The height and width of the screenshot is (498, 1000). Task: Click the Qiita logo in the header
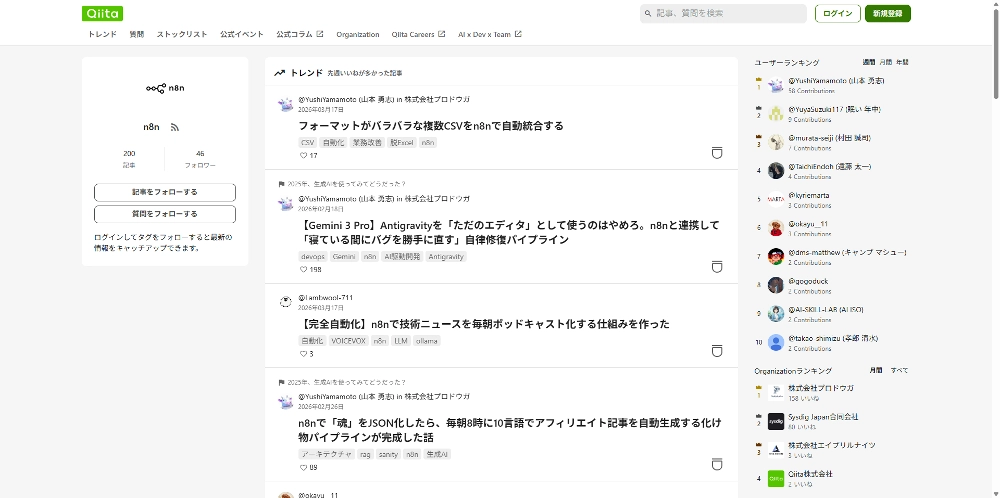tap(103, 13)
